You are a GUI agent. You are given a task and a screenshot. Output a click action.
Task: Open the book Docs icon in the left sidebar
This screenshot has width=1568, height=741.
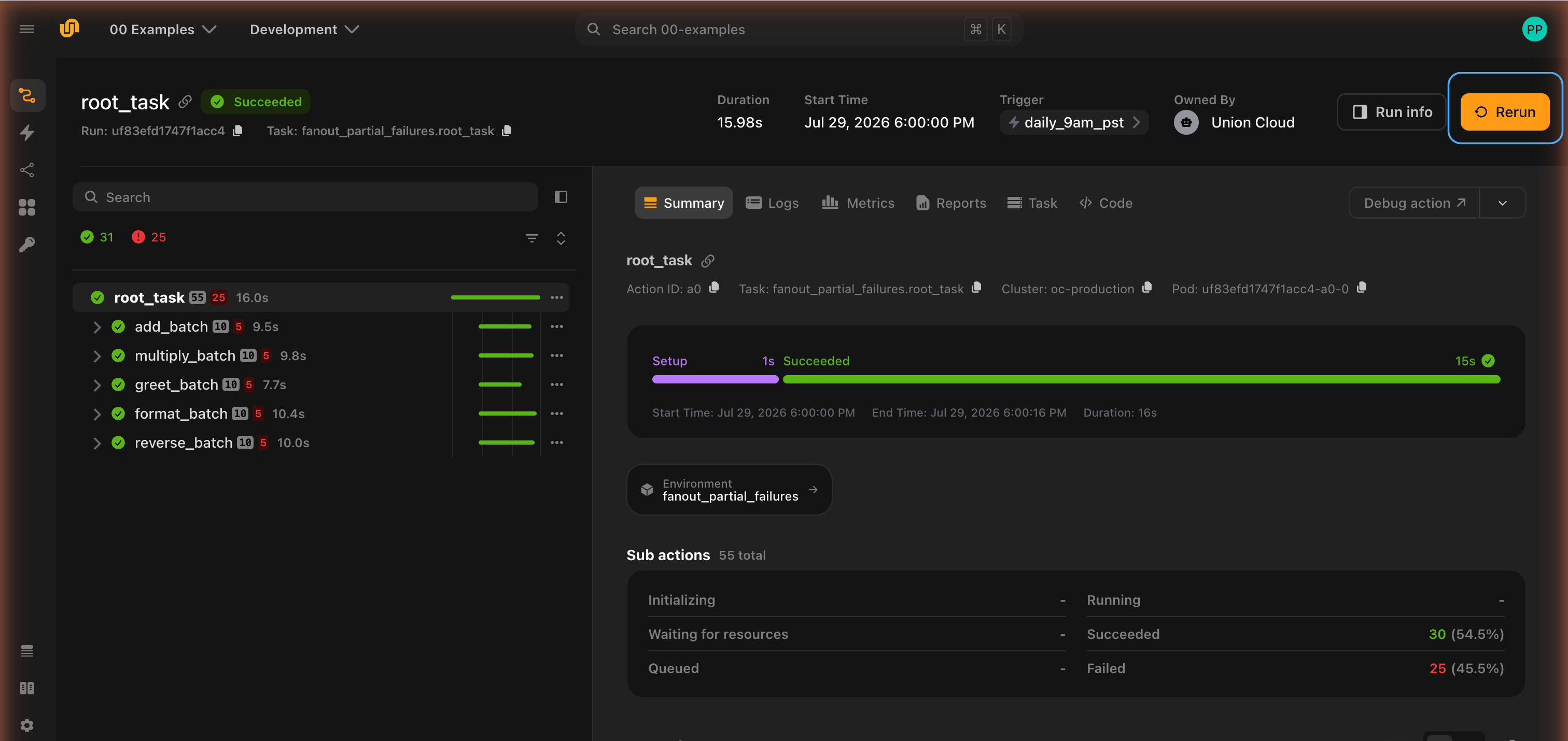[27, 688]
